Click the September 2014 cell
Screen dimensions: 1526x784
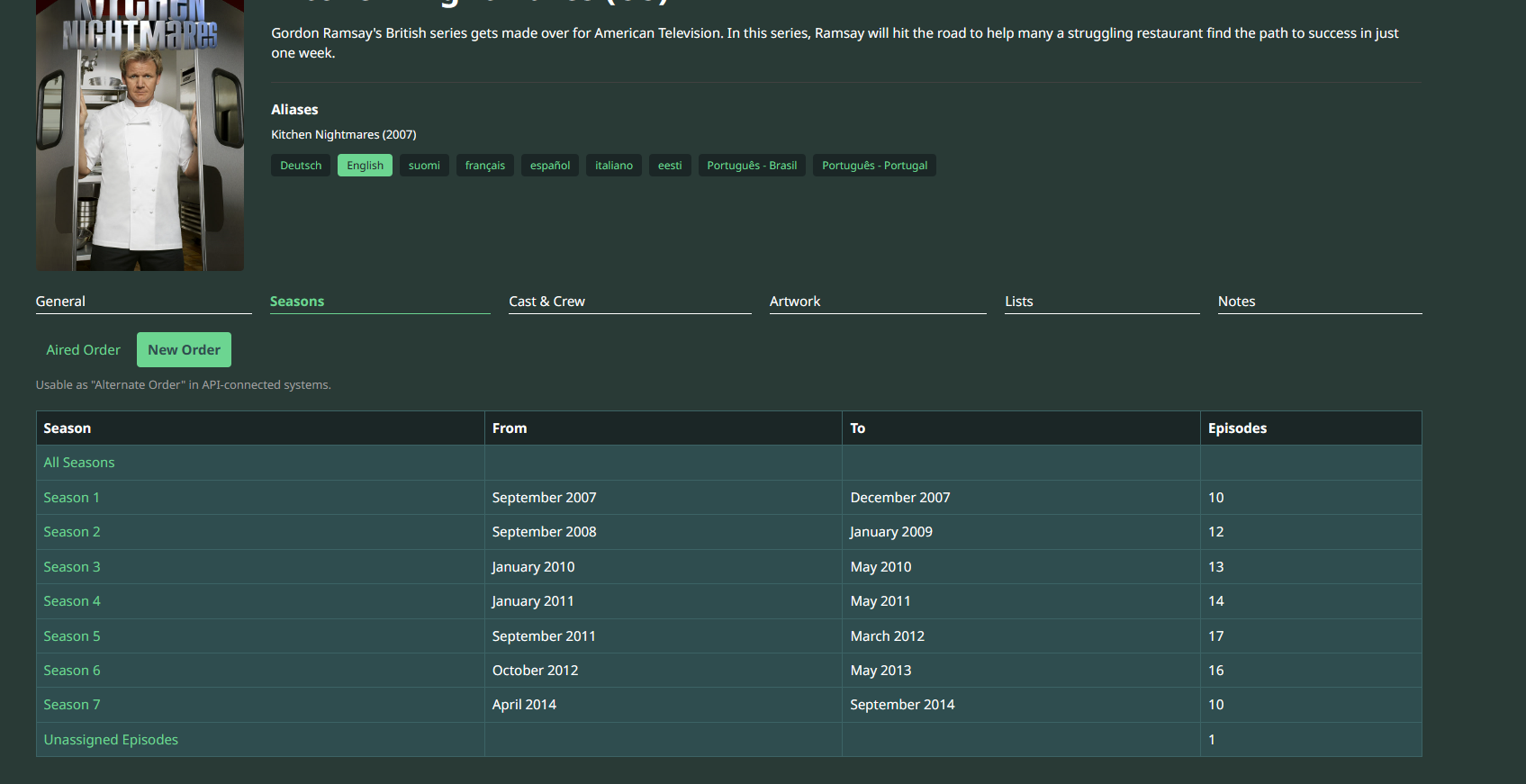1021,705
